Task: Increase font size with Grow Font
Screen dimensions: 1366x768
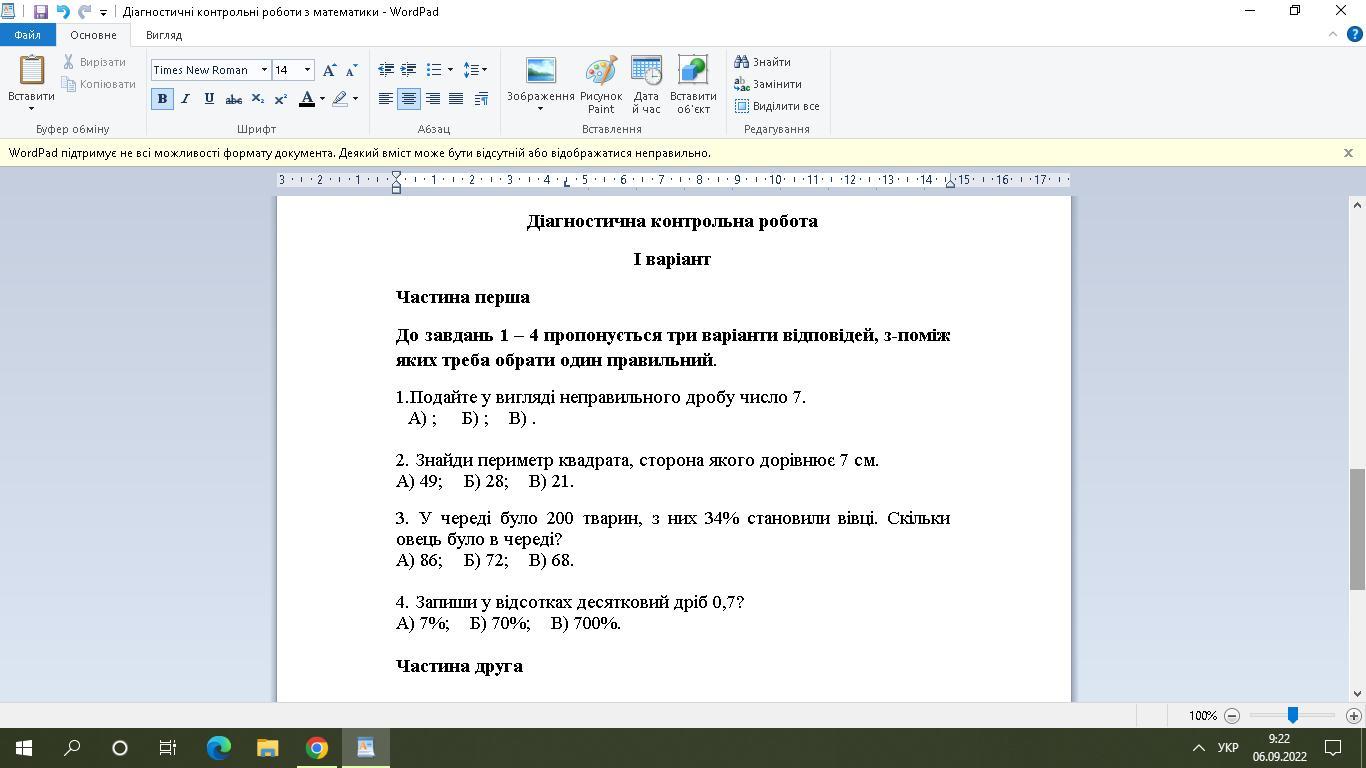Action: (x=329, y=70)
